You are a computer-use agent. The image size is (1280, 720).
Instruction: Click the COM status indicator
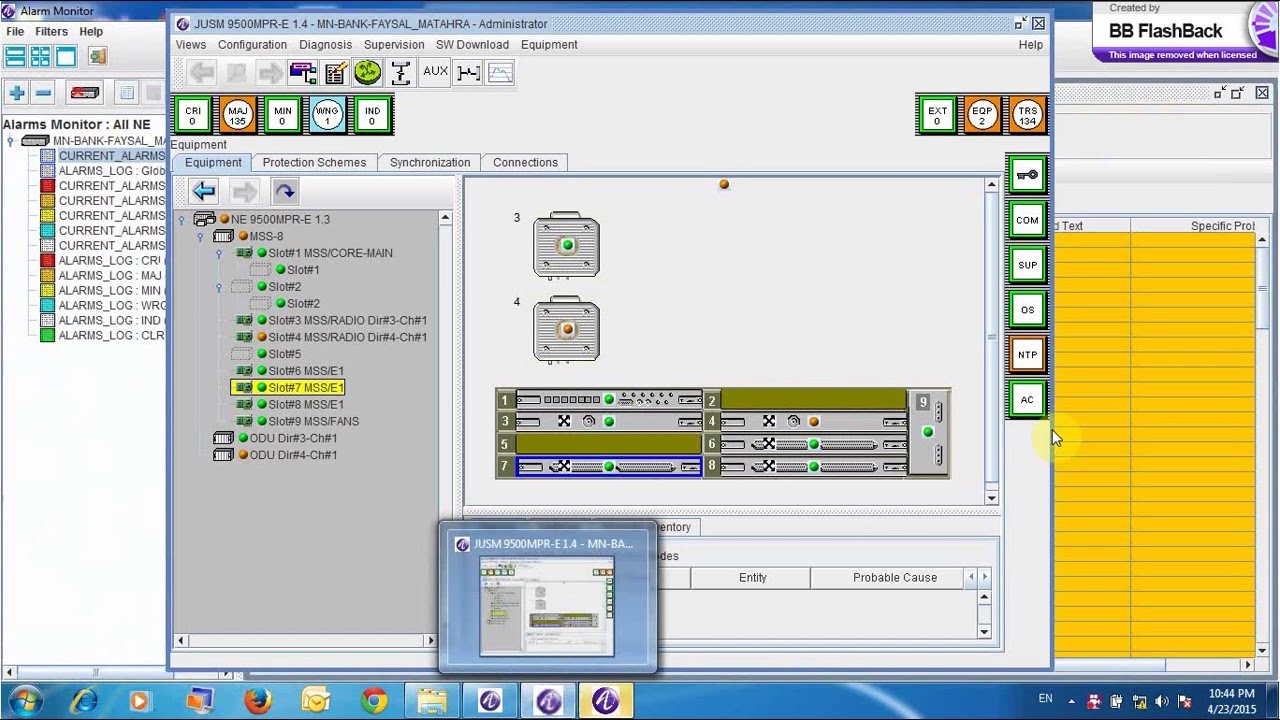[x=1027, y=220]
